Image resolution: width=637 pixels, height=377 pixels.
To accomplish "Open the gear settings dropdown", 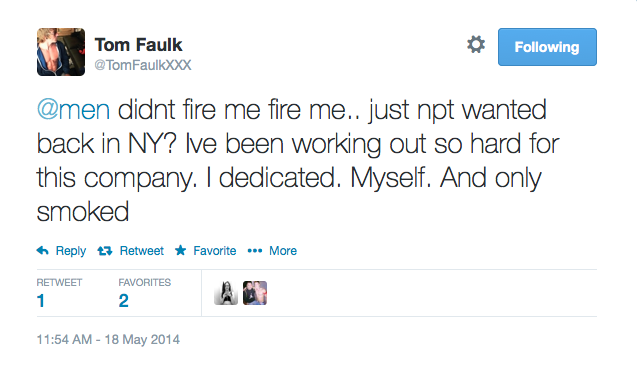I will pyautogui.click(x=476, y=44).
